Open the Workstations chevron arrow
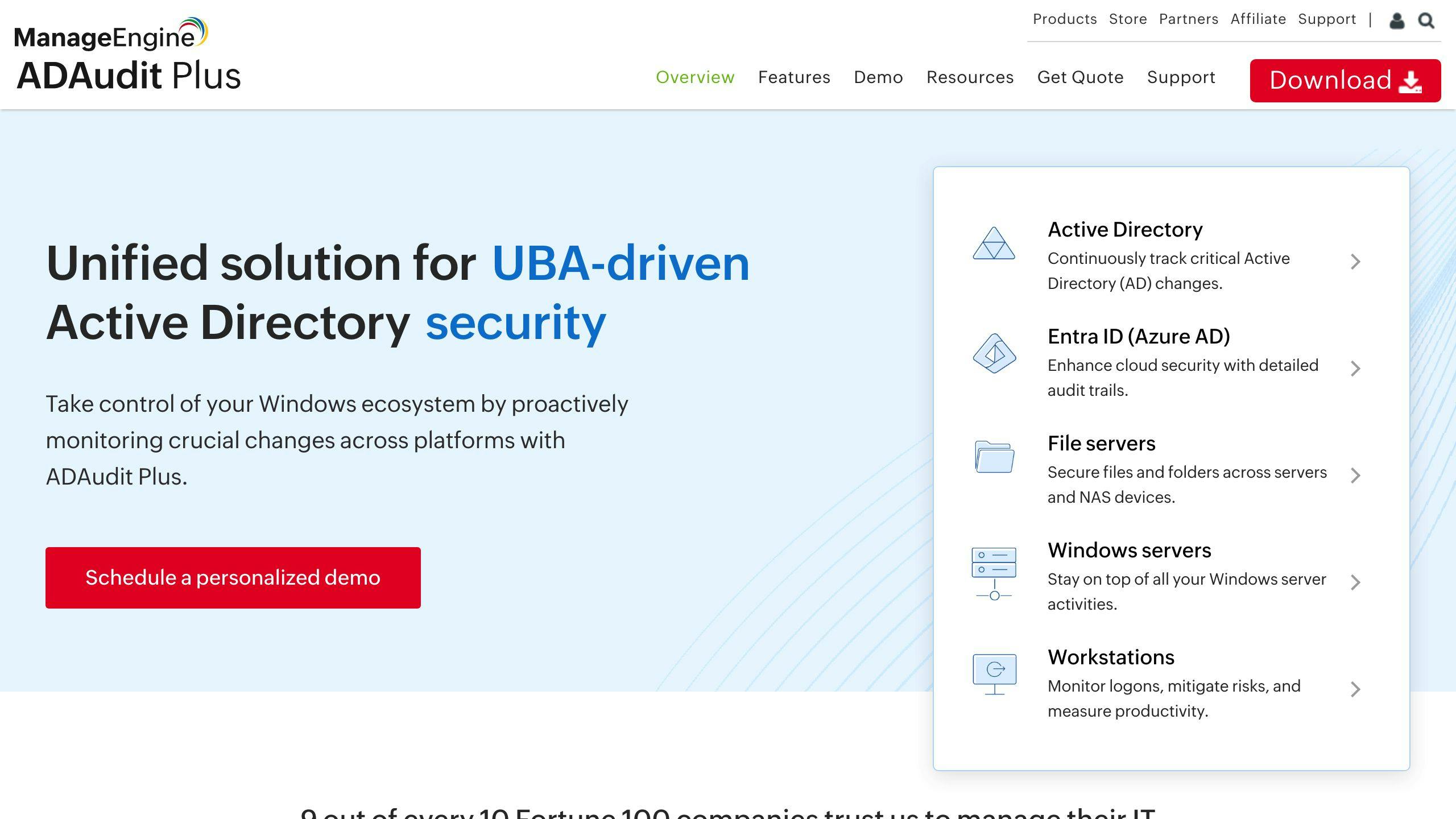 (1355, 689)
